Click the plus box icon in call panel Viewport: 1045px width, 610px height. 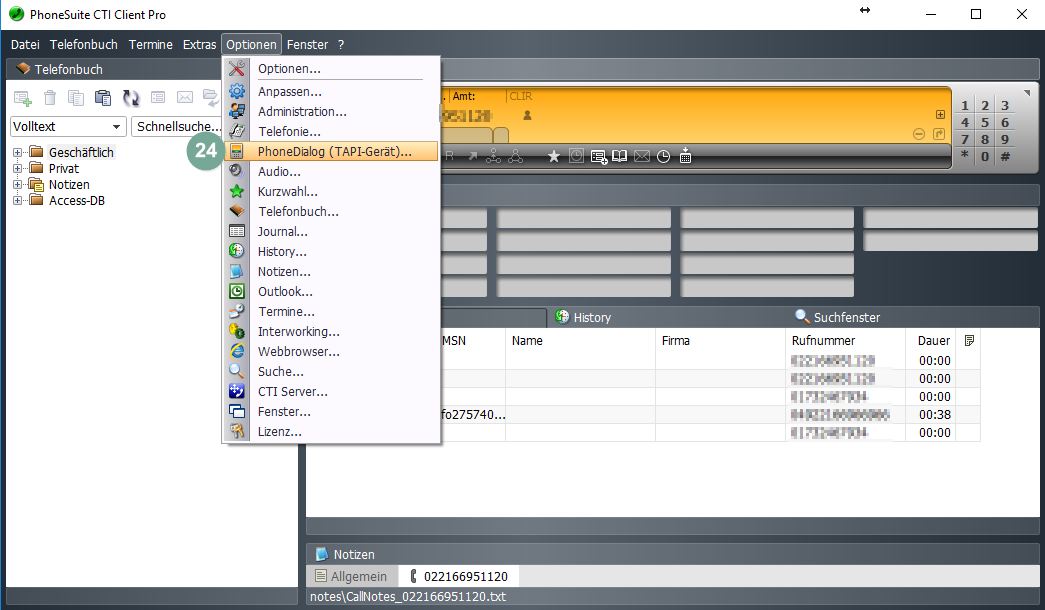click(x=939, y=115)
